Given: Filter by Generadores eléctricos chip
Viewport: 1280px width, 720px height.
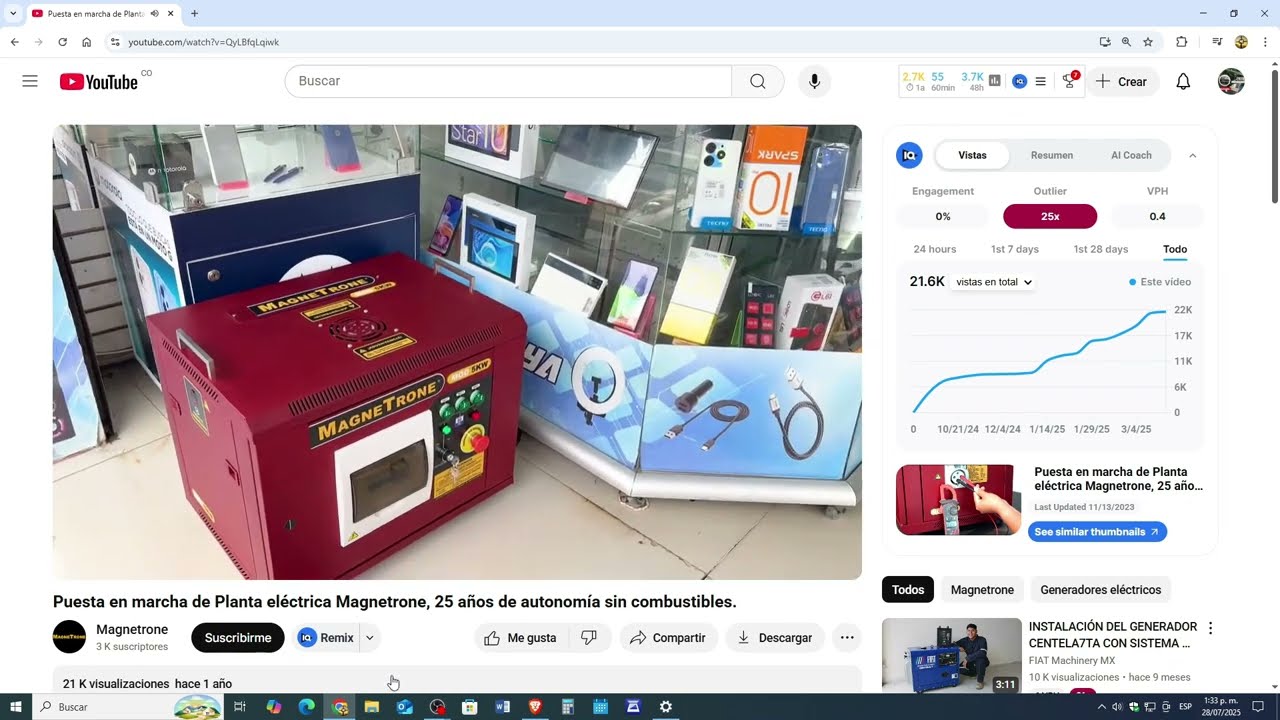Looking at the screenshot, I should (x=1101, y=590).
